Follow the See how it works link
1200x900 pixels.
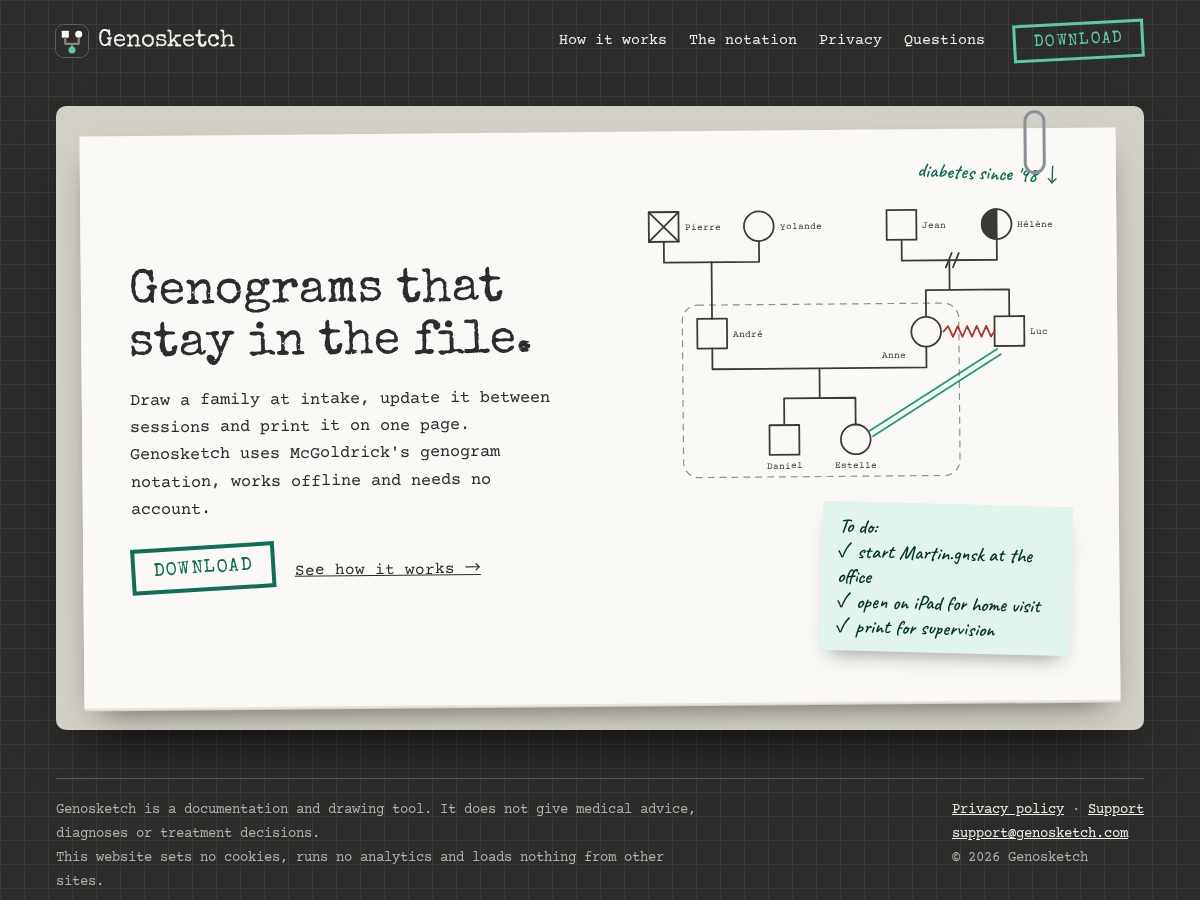[388, 569]
